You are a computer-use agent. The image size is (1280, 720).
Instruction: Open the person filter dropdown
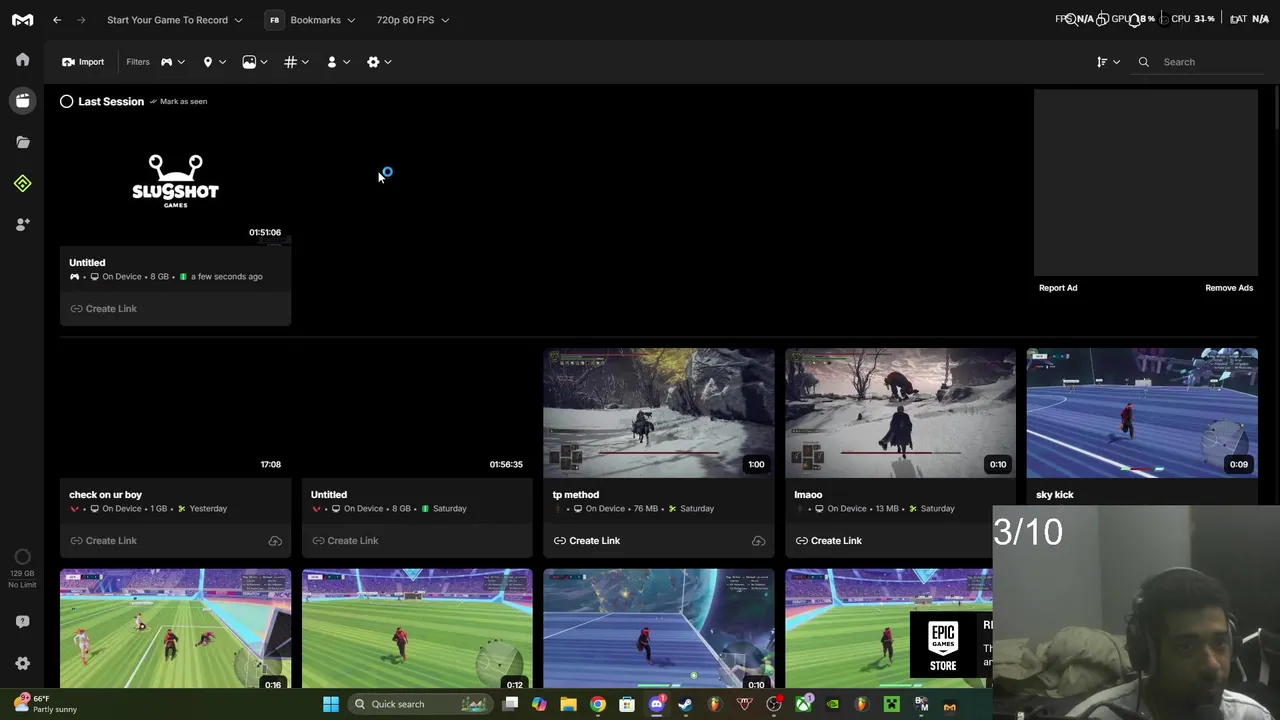pyautogui.click(x=338, y=62)
